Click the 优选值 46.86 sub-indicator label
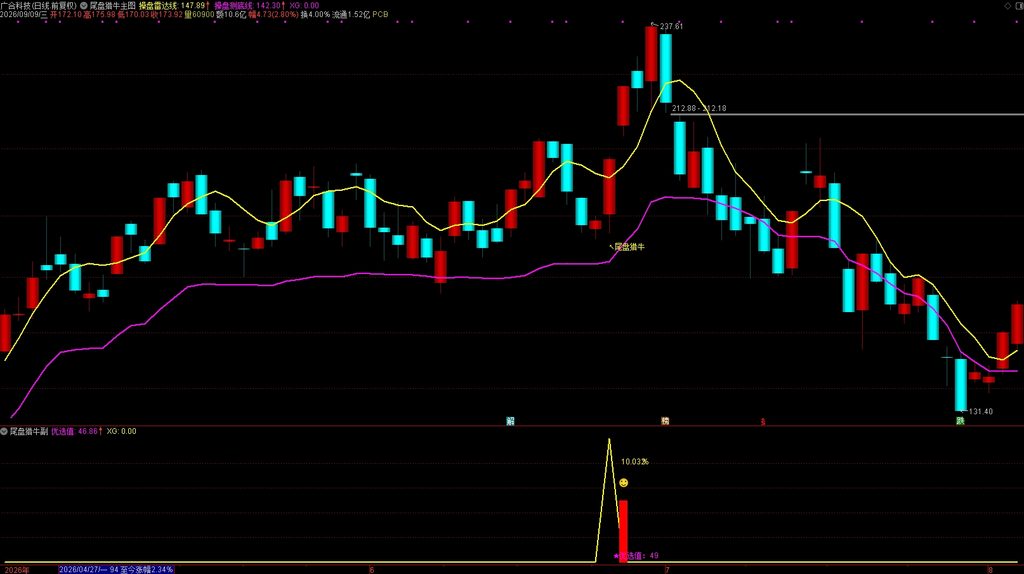This screenshot has height=574, width=1024. point(76,432)
